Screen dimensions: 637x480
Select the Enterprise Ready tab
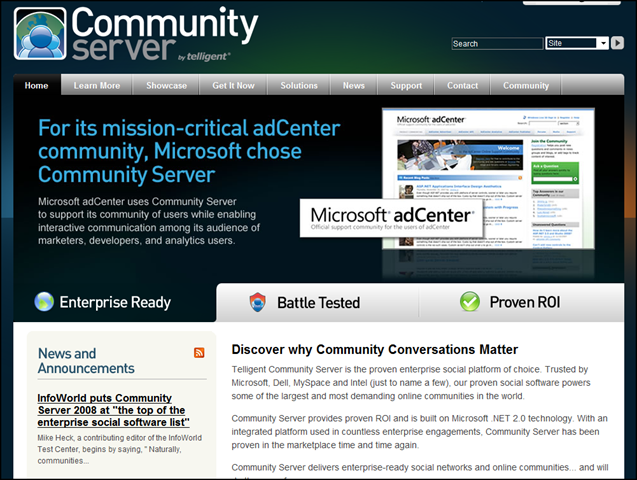point(114,302)
